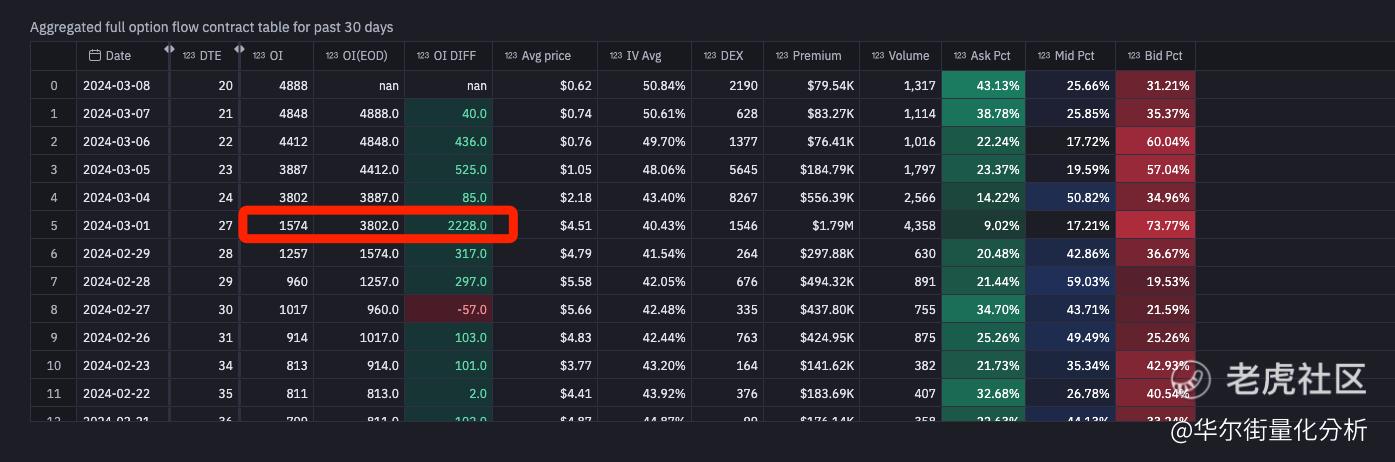Click the Bid Pct column header
Screen dimensions: 1395x462
[x=1162, y=56]
